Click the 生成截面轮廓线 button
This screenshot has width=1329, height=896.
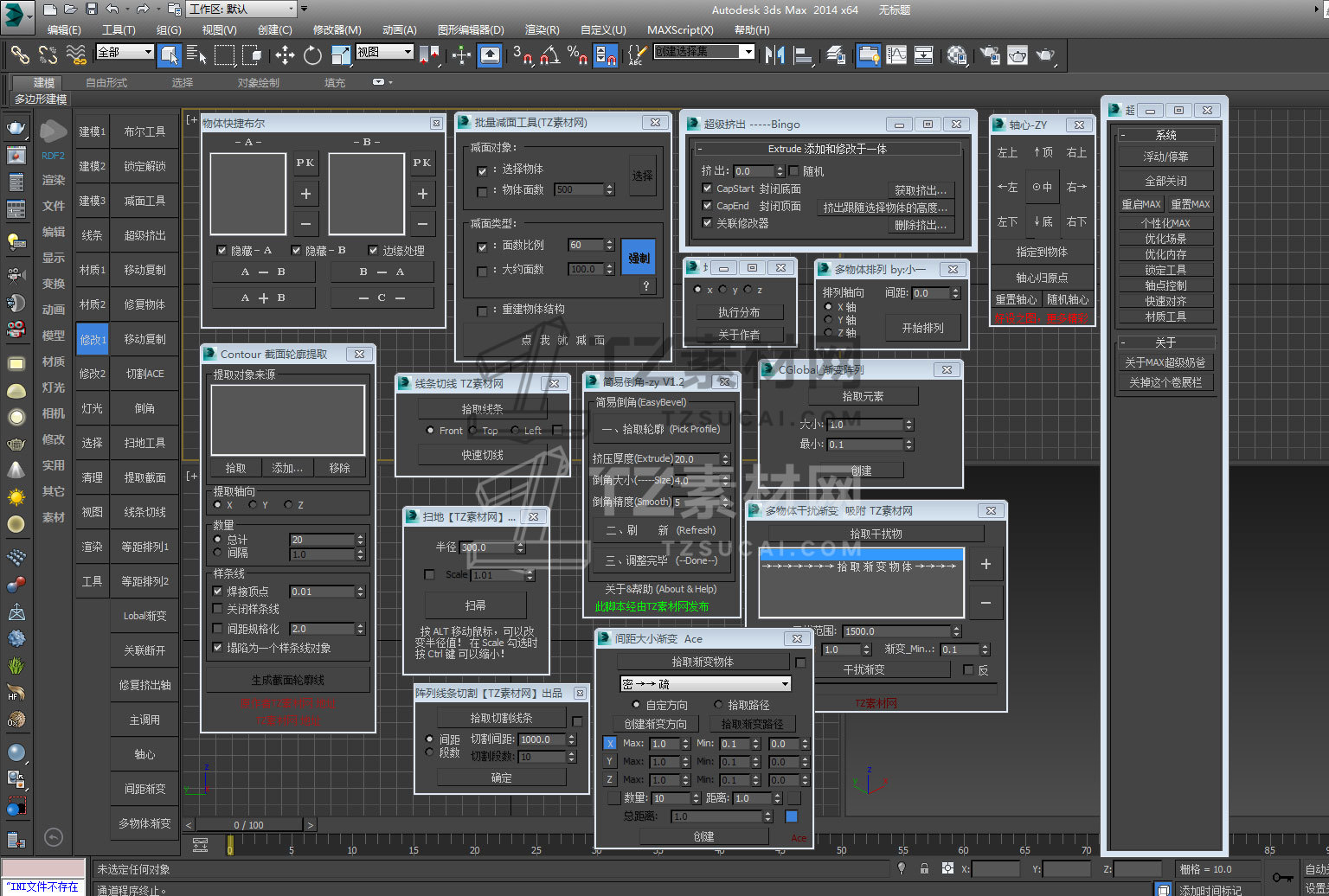288,680
